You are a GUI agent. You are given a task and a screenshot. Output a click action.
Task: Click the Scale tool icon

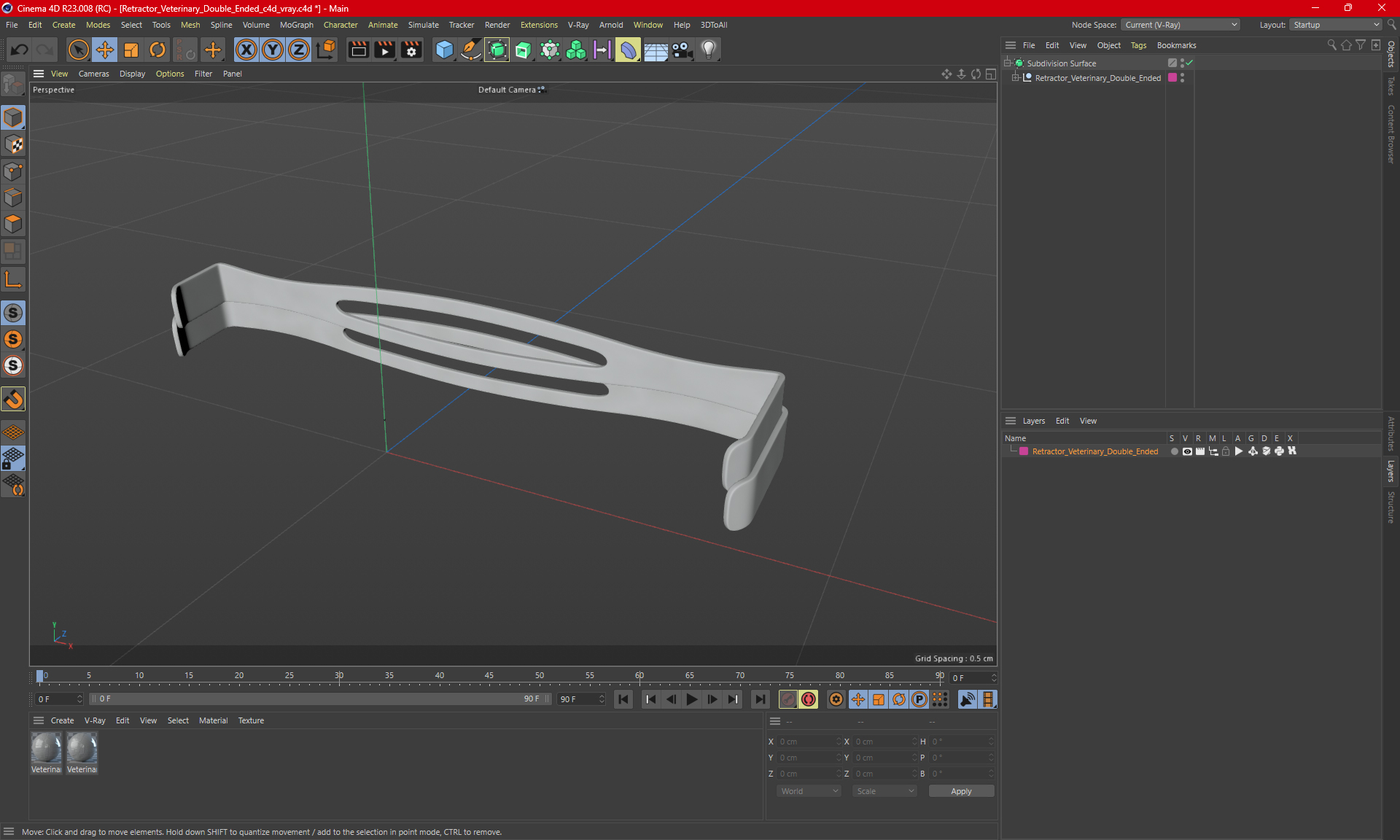pyautogui.click(x=131, y=50)
